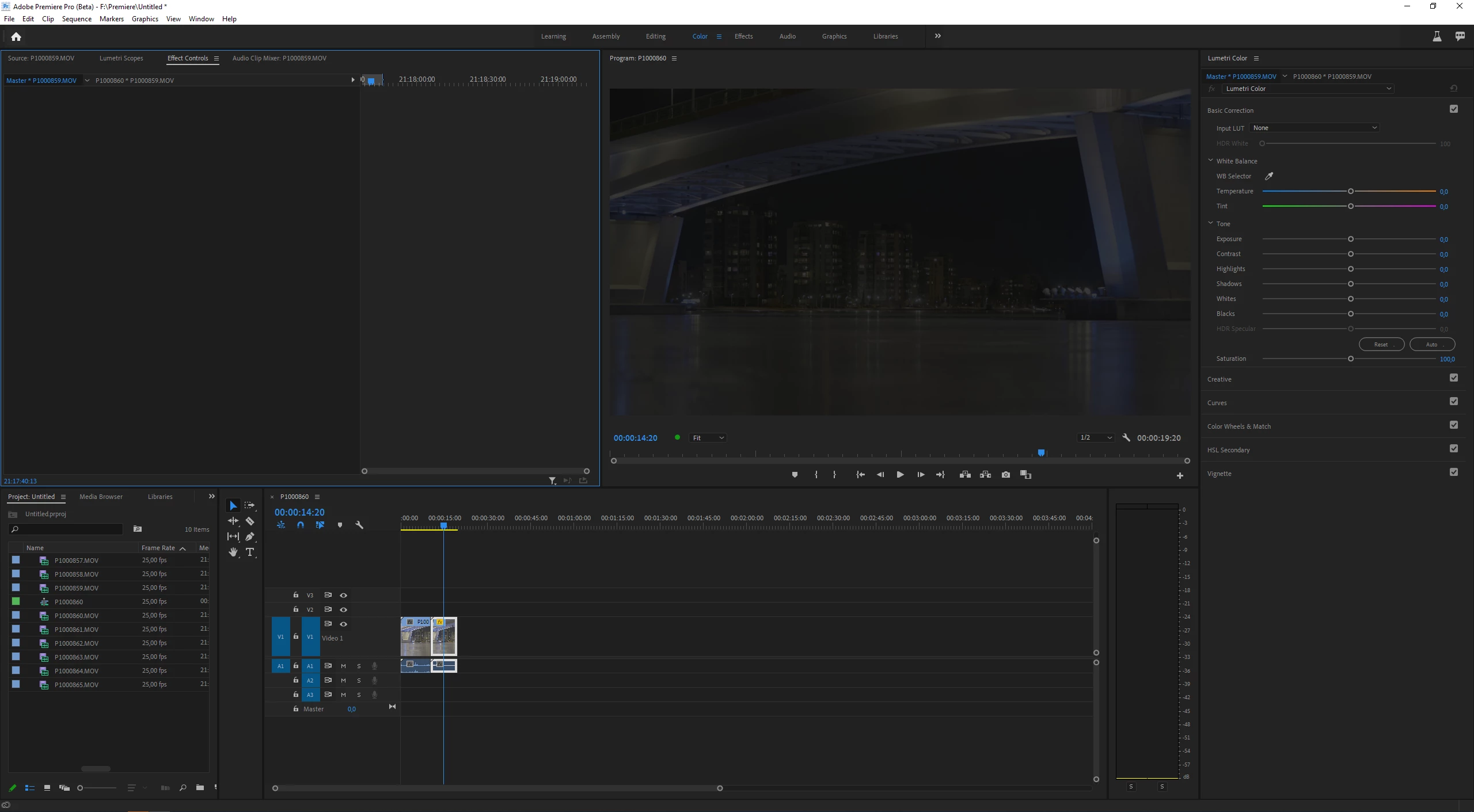Image resolution: width=1474 pixels, height=812 pixels.
Task: Click the Reset tone button
Action: point(1381,345)
